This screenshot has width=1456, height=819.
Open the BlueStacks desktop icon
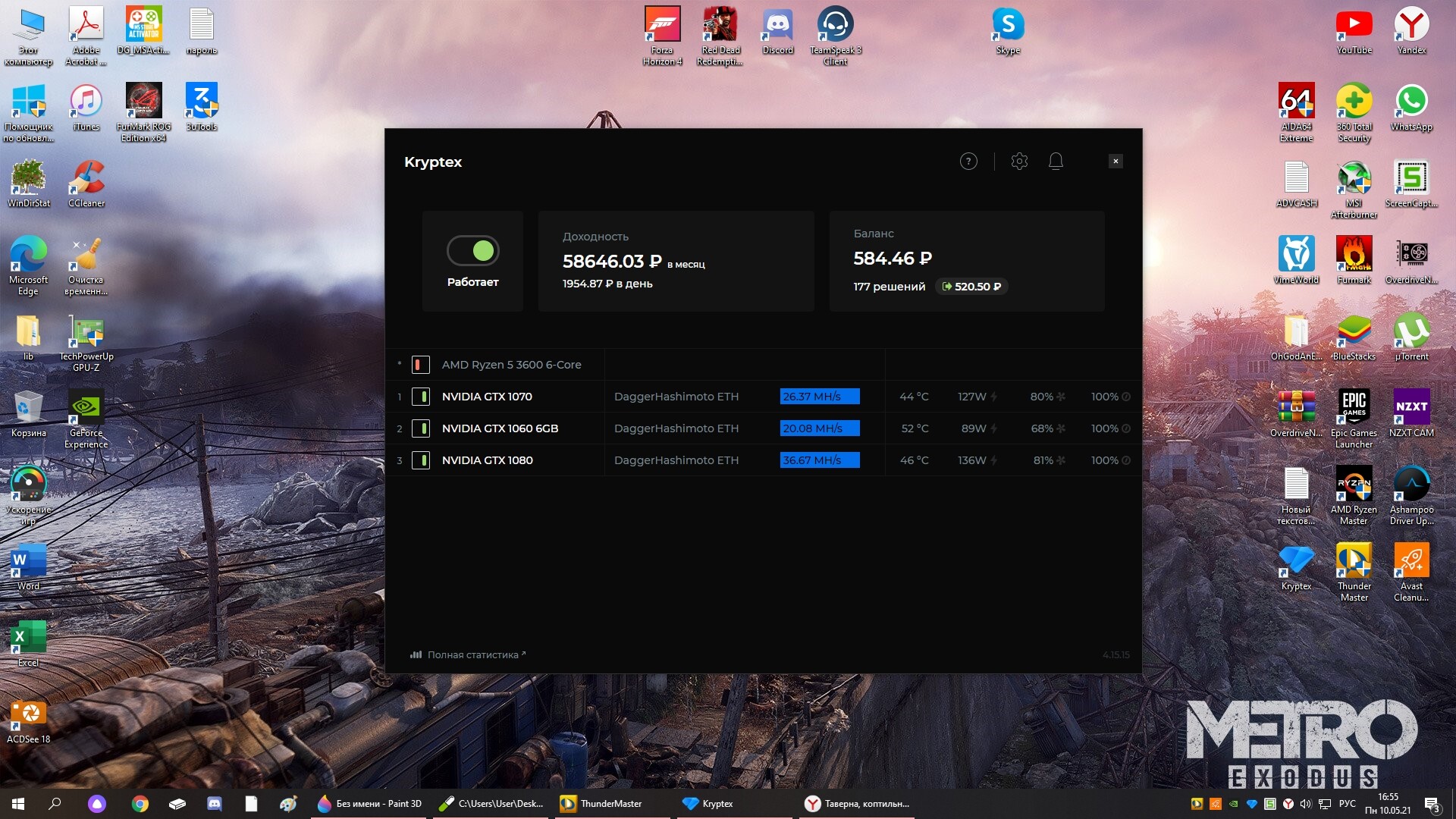click(x=1354, y=337)
